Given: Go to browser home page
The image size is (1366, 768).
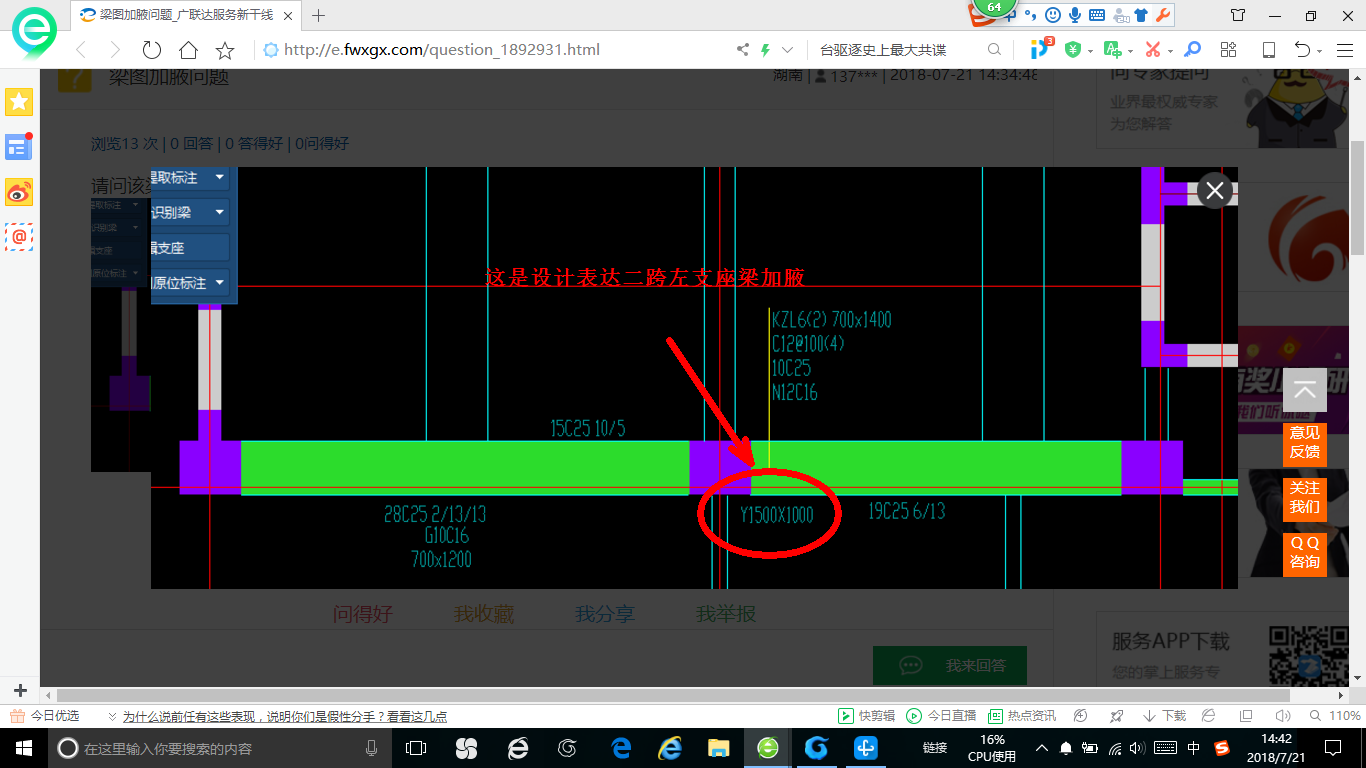Looking at the screenshot, I should click(188, 50).
